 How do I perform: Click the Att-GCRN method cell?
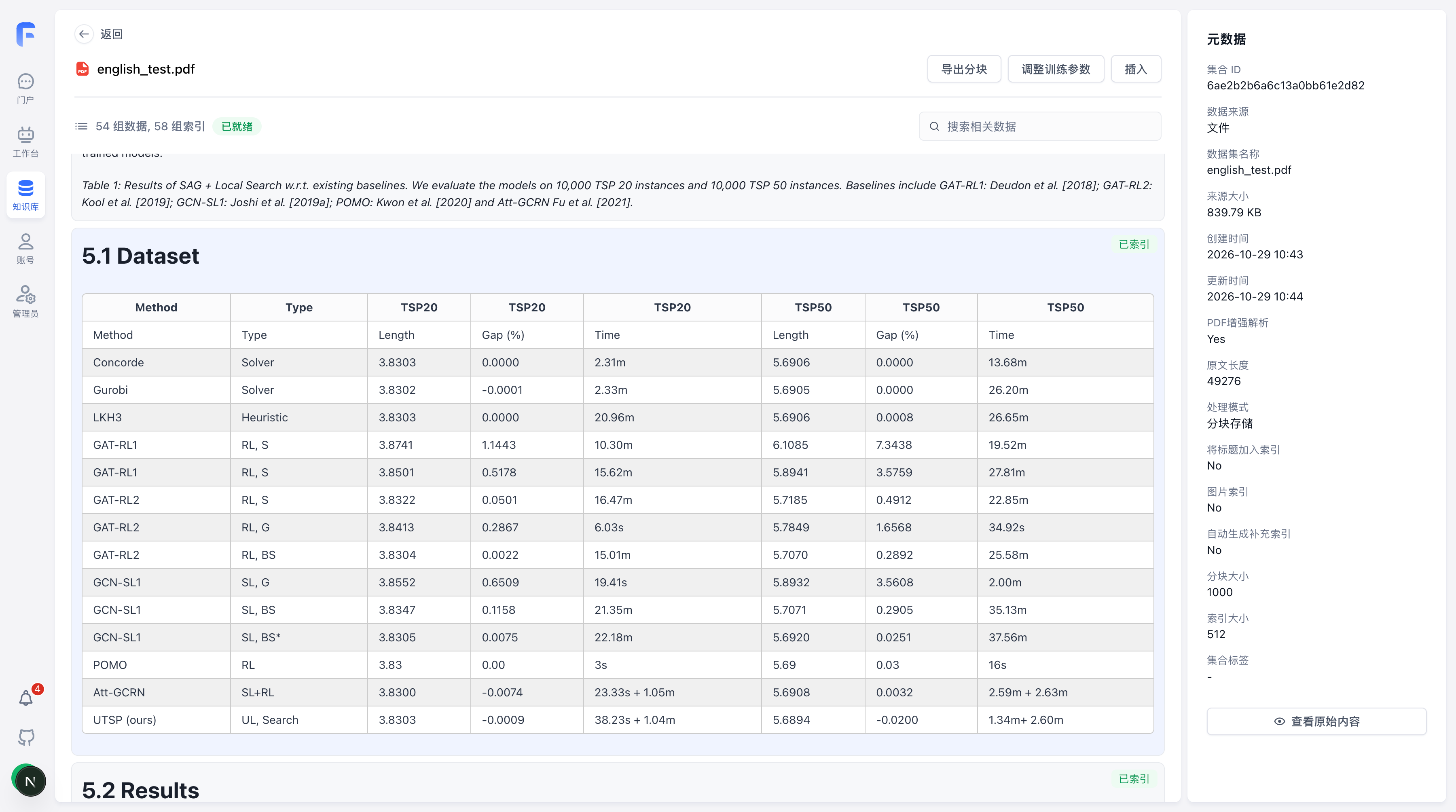156,692
